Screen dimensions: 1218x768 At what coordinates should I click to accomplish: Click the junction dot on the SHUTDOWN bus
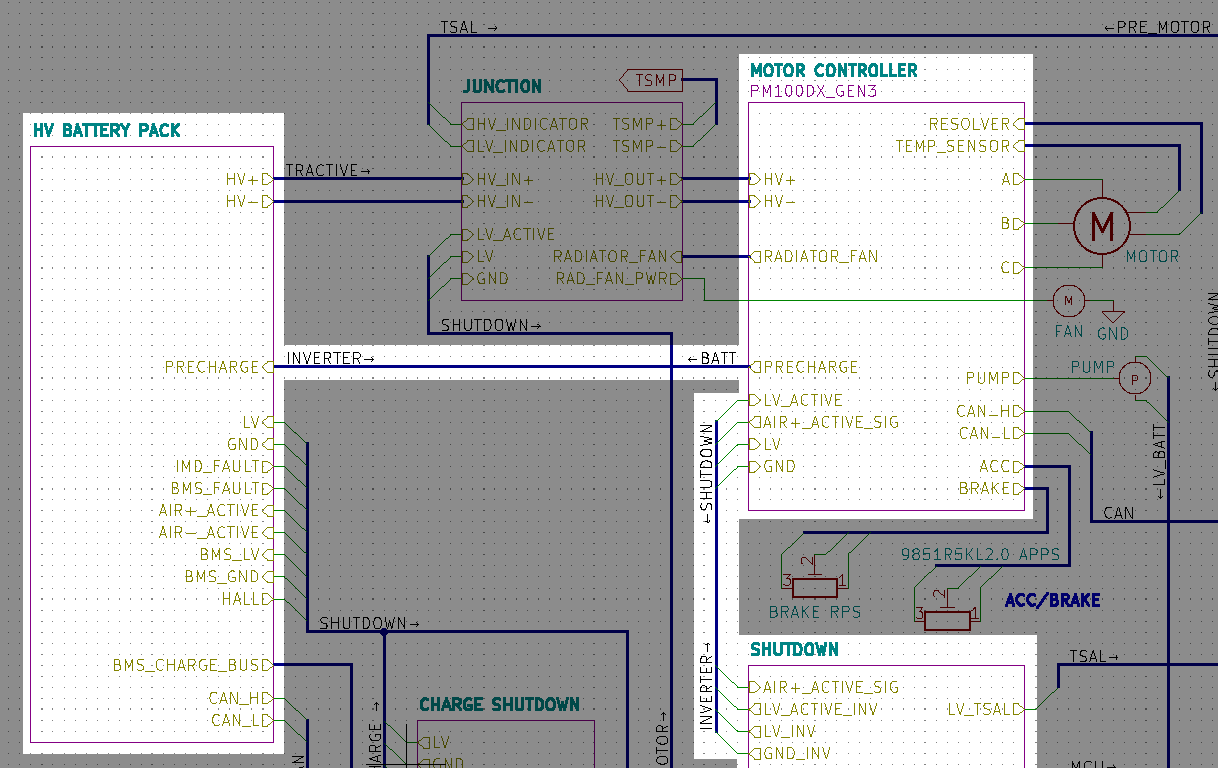(x=383, y=632)
